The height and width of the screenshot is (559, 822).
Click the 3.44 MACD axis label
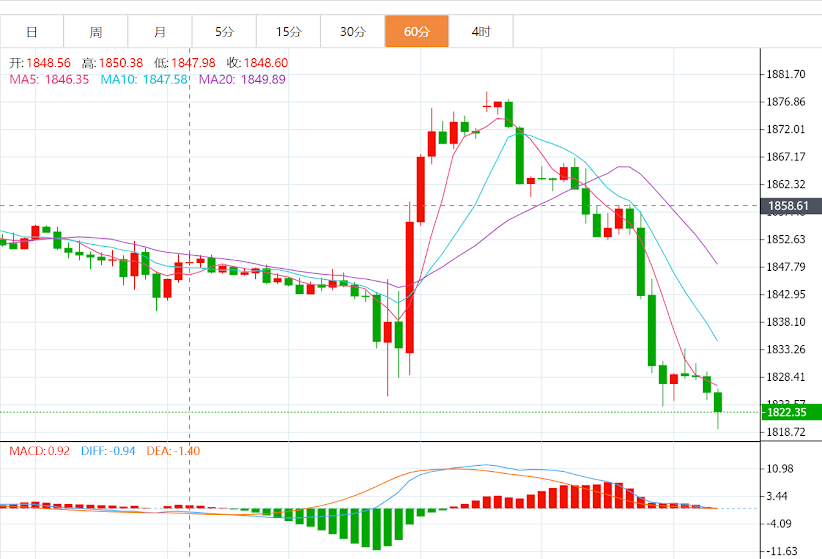(x=778, y=496)
